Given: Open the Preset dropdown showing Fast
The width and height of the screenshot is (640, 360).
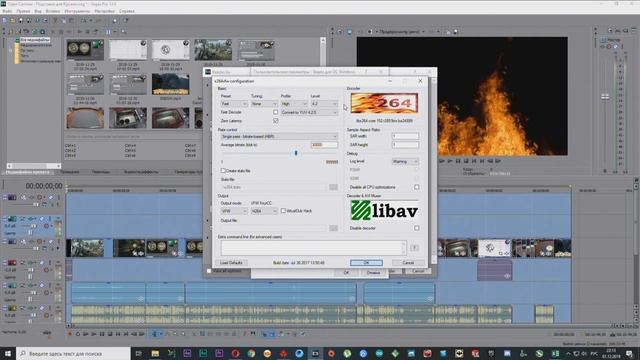Looking at the screenshot, I should [x=234, y=104].
